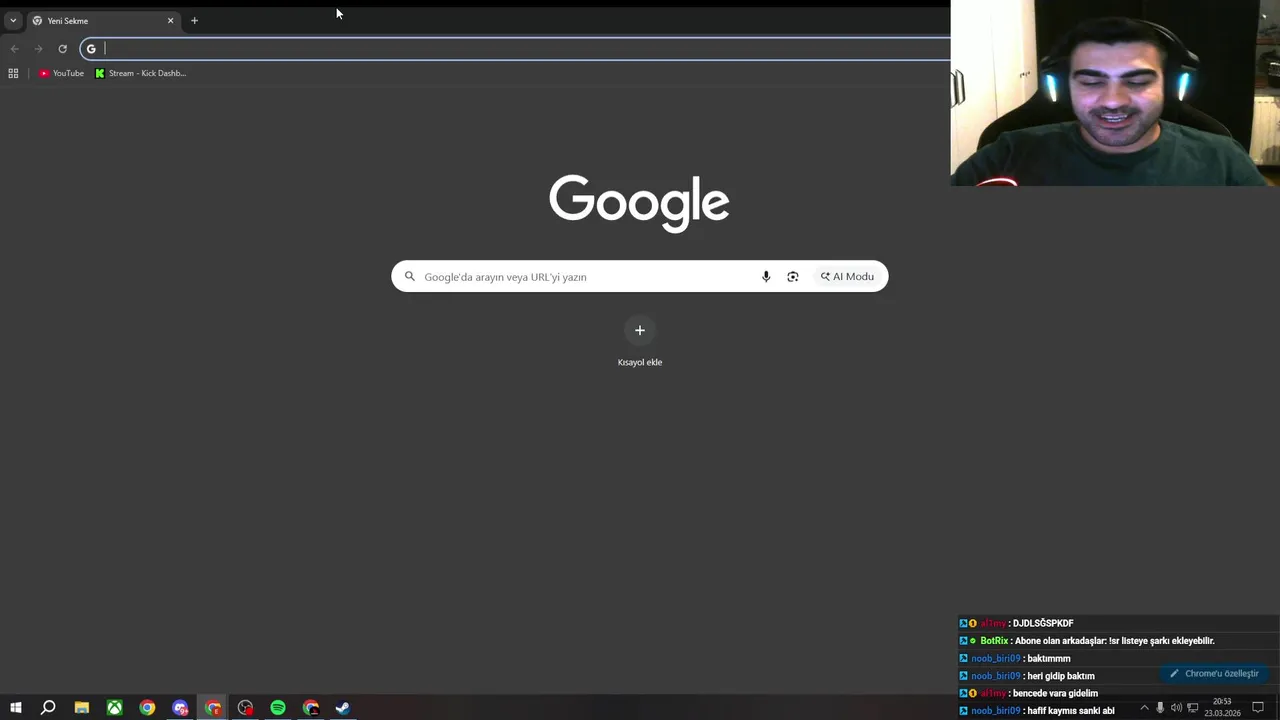The width and height of the screenshot is (1280, 720).
Task: Click chat message 'heri gidip baktım'
Action: tap(1061, 676)
